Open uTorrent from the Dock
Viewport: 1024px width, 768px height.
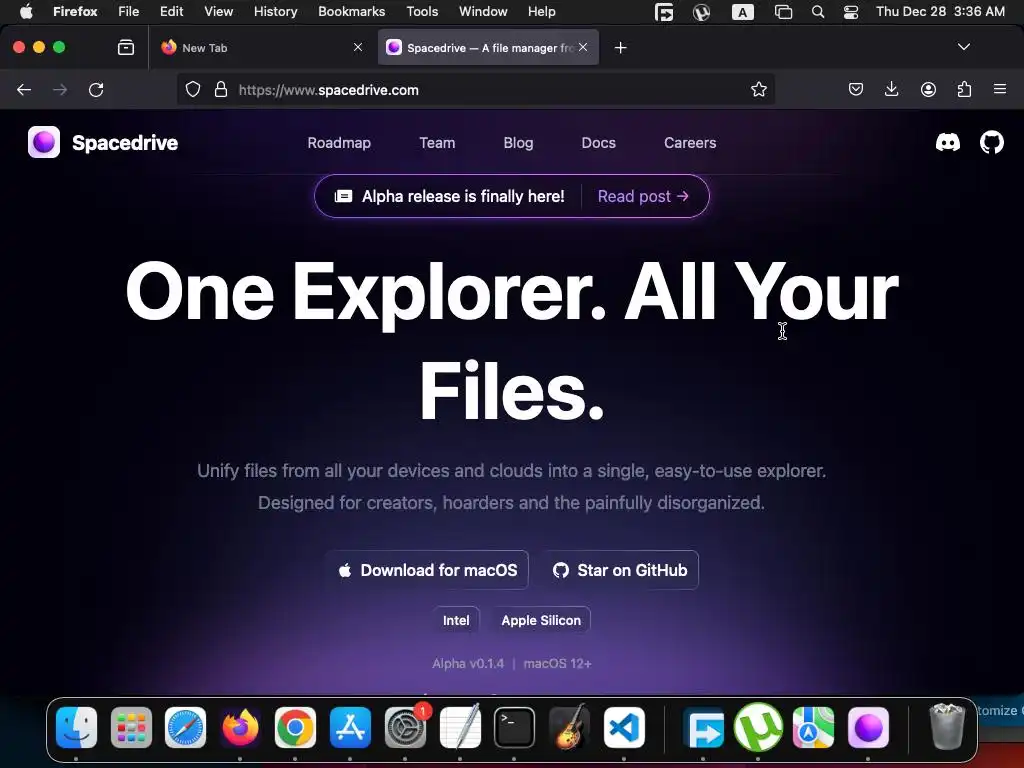tap(758, 727)
